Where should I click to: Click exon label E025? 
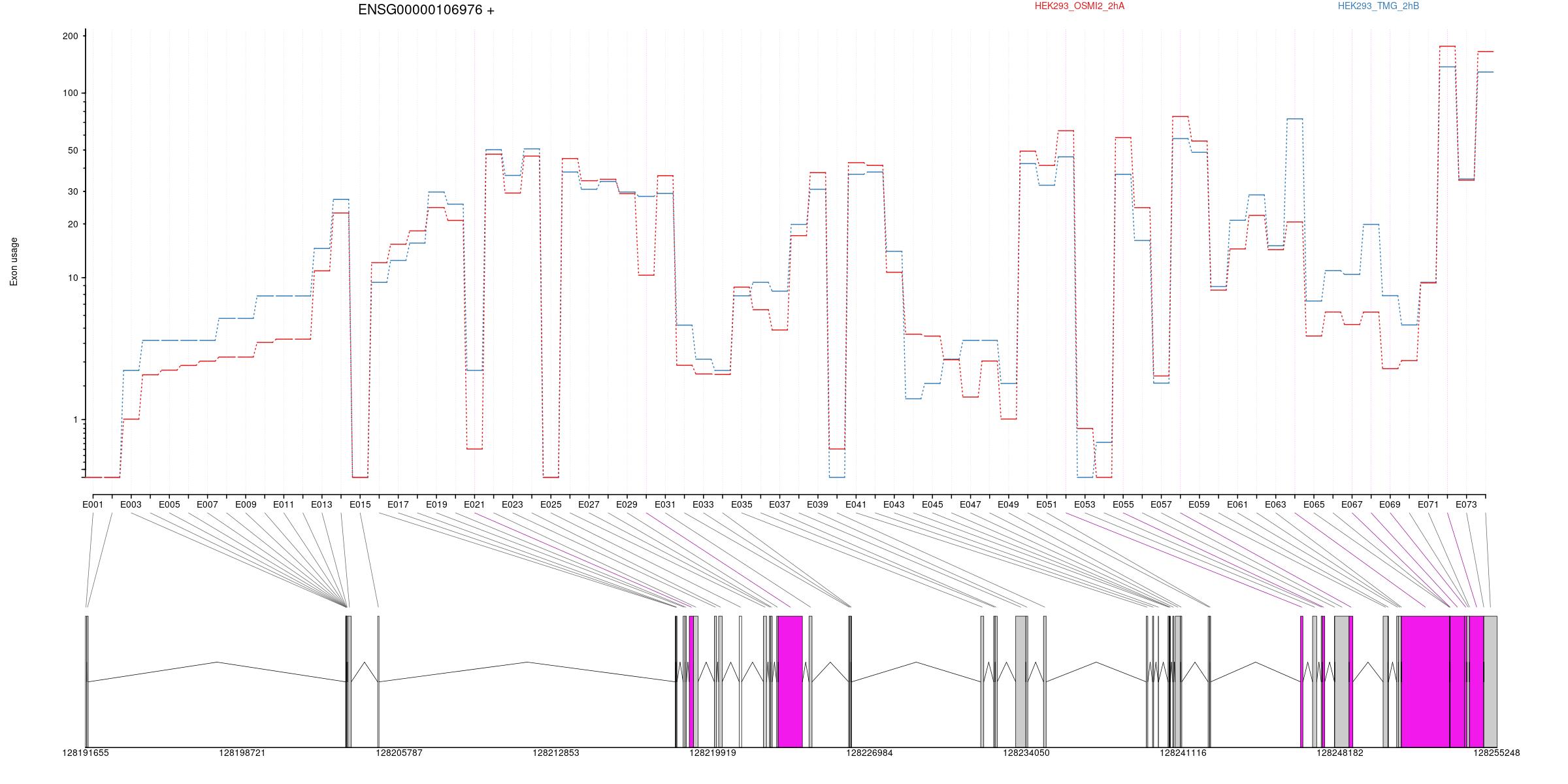click(x=551, y=504)
